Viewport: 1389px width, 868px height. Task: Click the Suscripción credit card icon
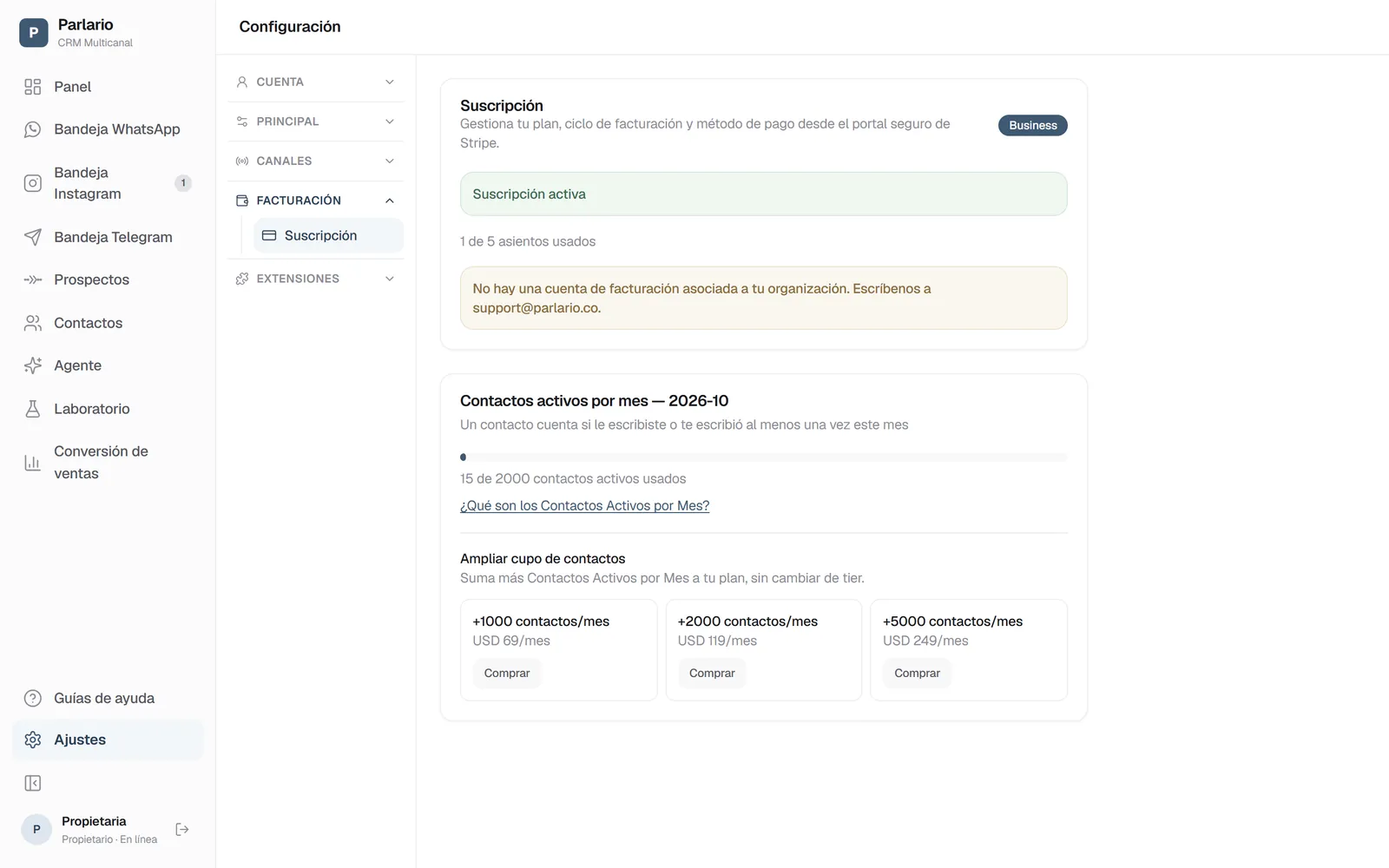coord(269,235)
